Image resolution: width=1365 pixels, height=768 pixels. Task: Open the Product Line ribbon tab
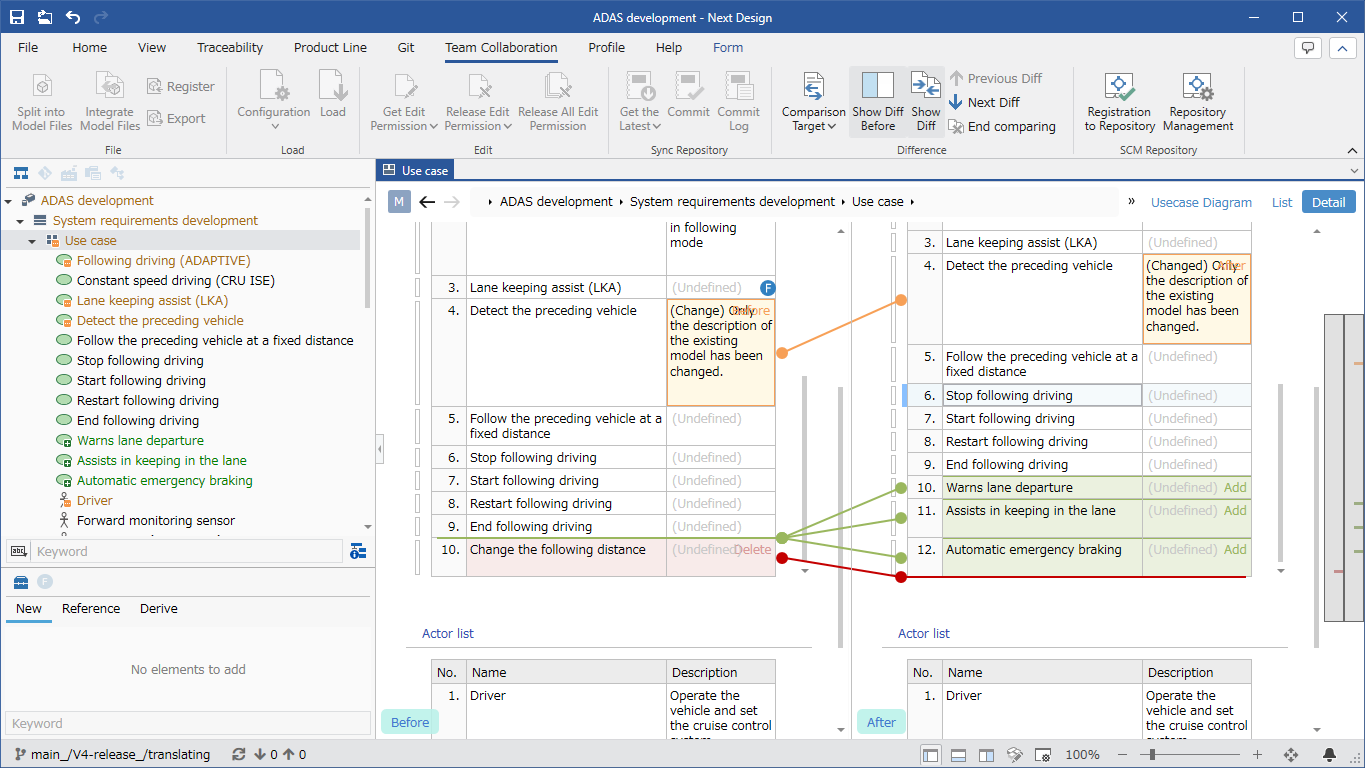pyautogui.click(x=330, y=47)
